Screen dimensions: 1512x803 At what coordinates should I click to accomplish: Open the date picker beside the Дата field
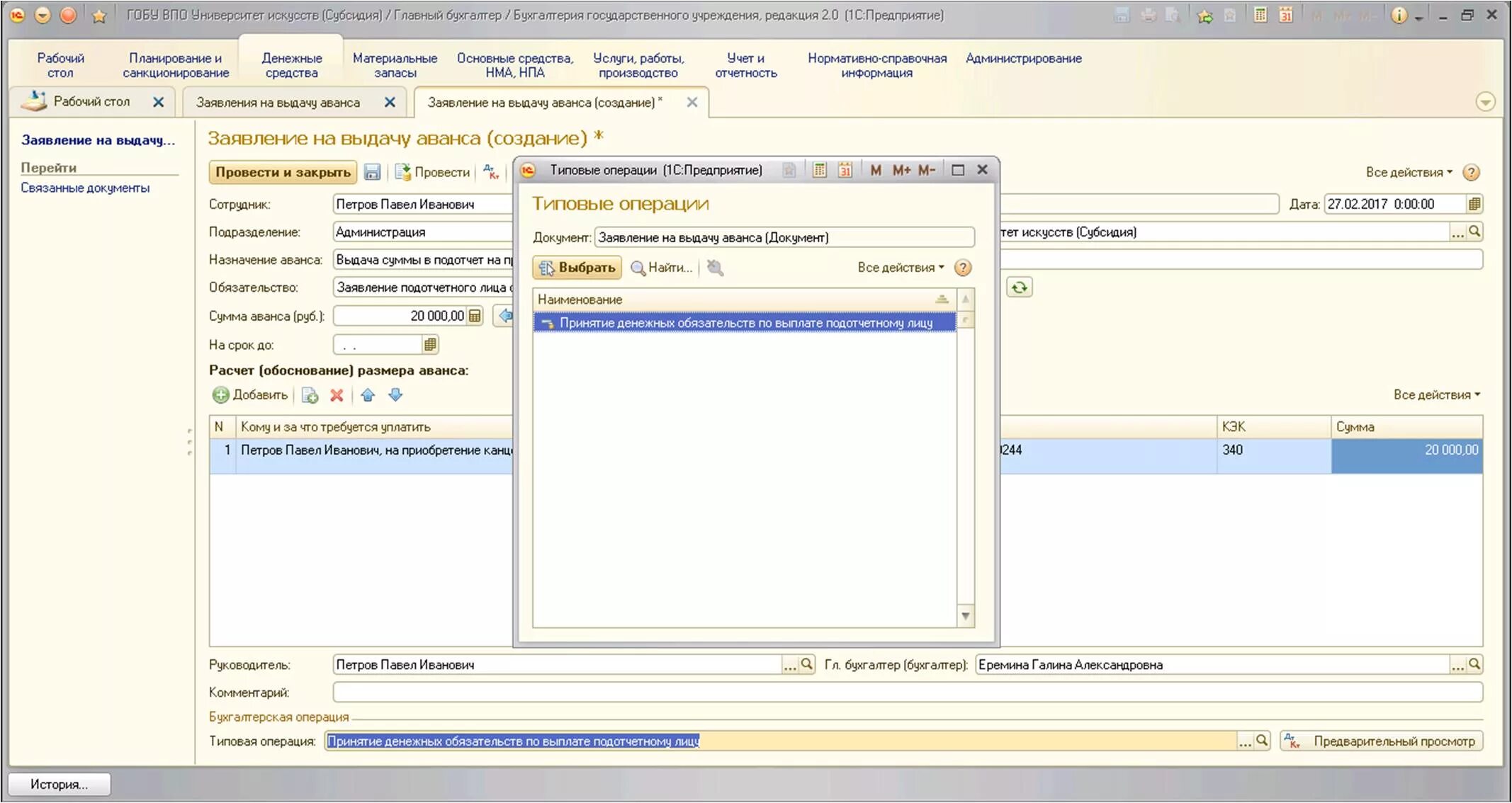1474,204
